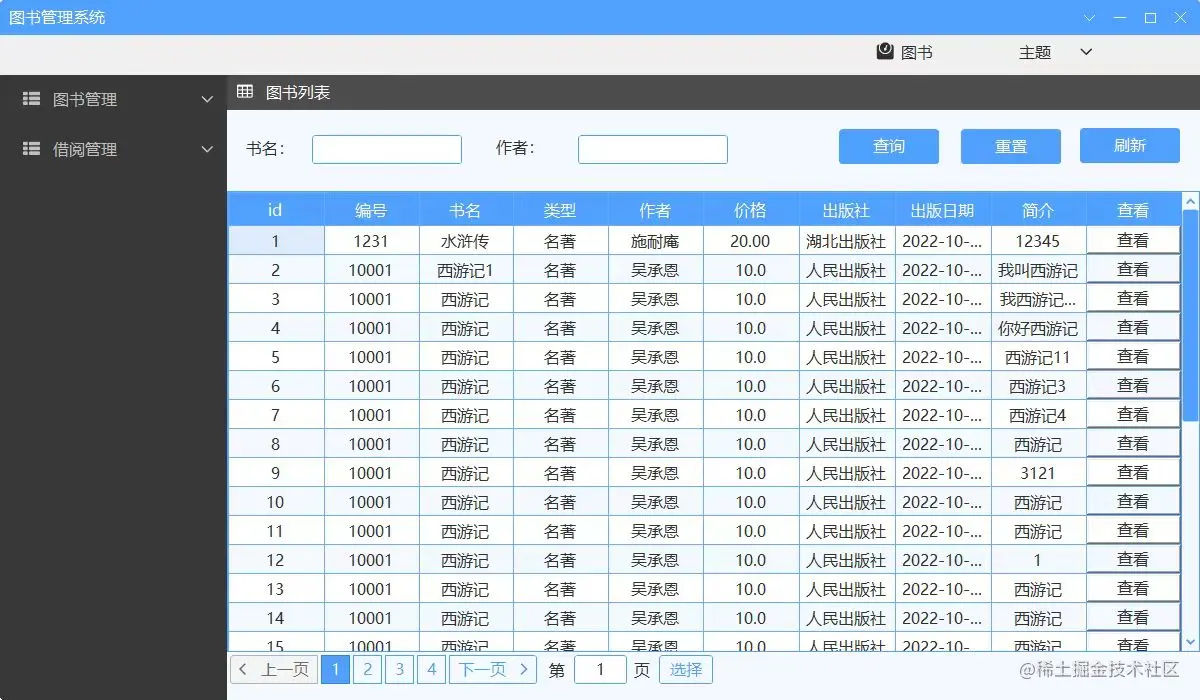The width and height of the screenshot is (1200, 700).
Task: Click the book icon in the top toolbar
Action: (x=884, y=51)
